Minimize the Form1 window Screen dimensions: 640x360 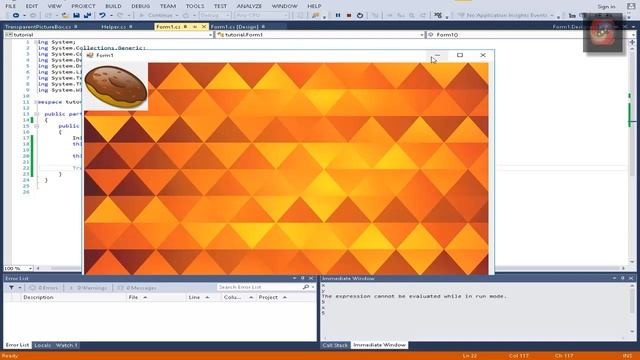[437, 55]
